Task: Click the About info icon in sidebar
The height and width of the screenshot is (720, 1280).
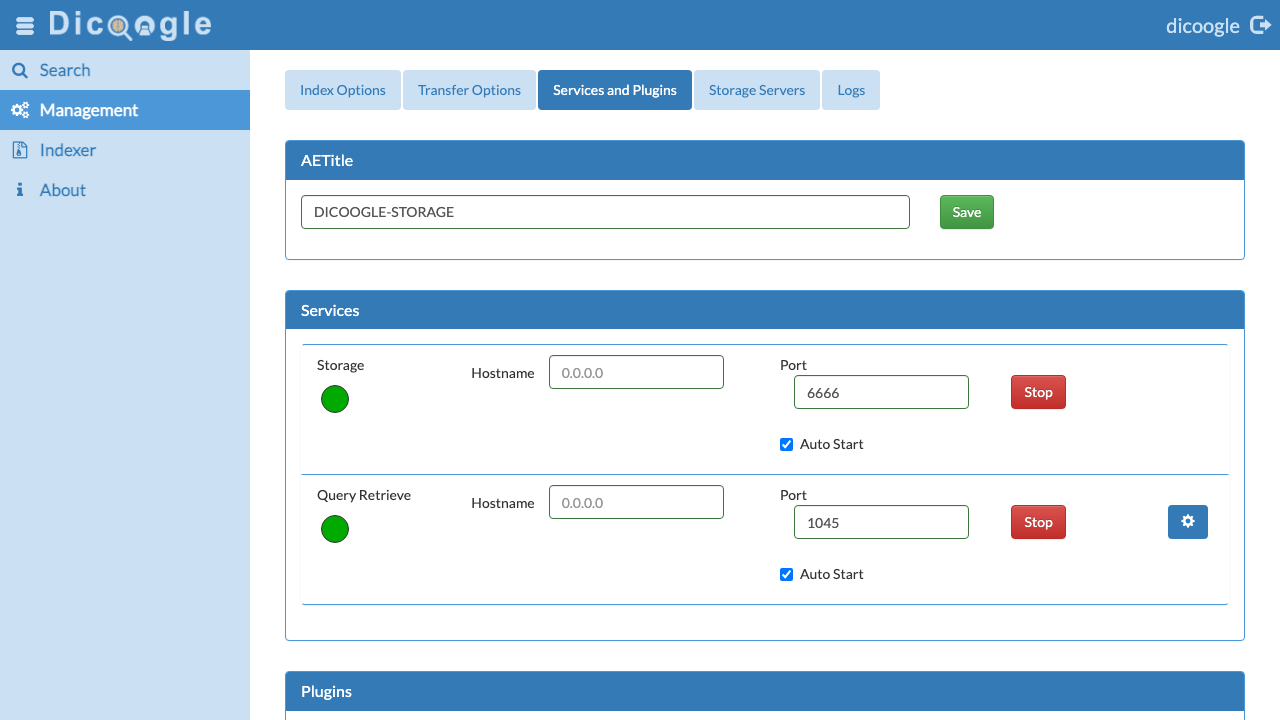Action: 19,190
